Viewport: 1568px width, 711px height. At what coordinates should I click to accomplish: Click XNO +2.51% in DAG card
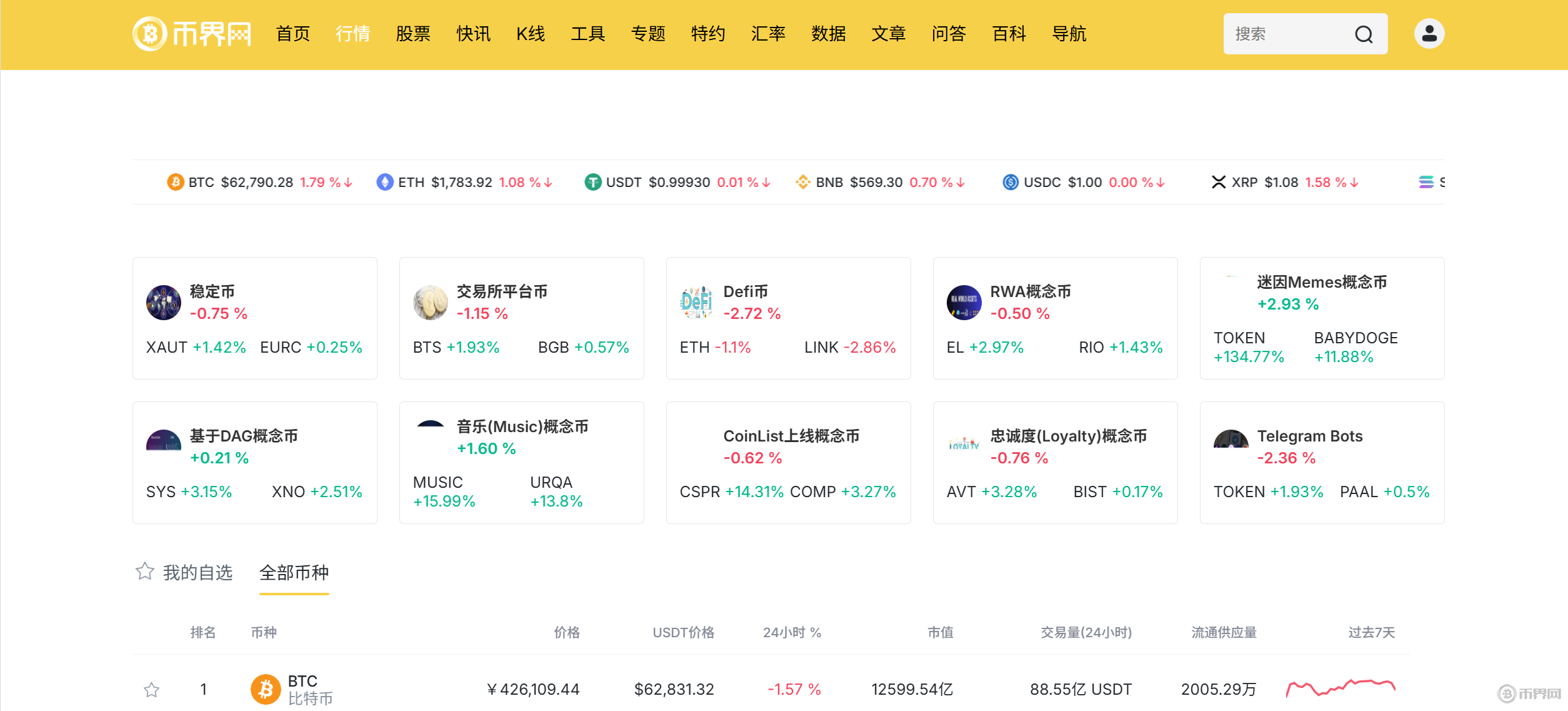point(317,492)
